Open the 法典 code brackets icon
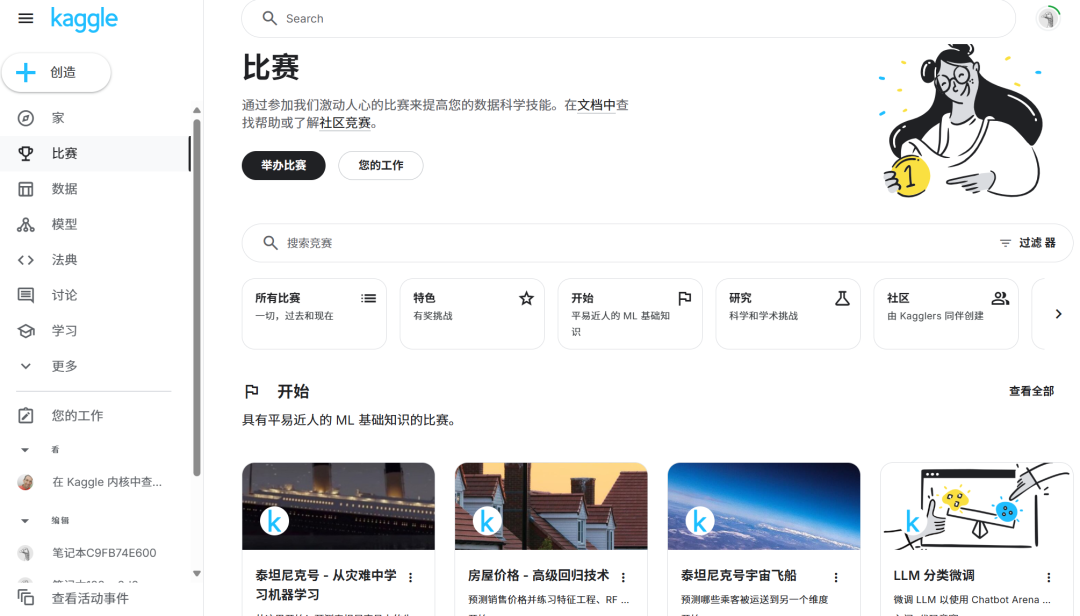Viewport: 1080px width, 616px height. coord(25,260)
